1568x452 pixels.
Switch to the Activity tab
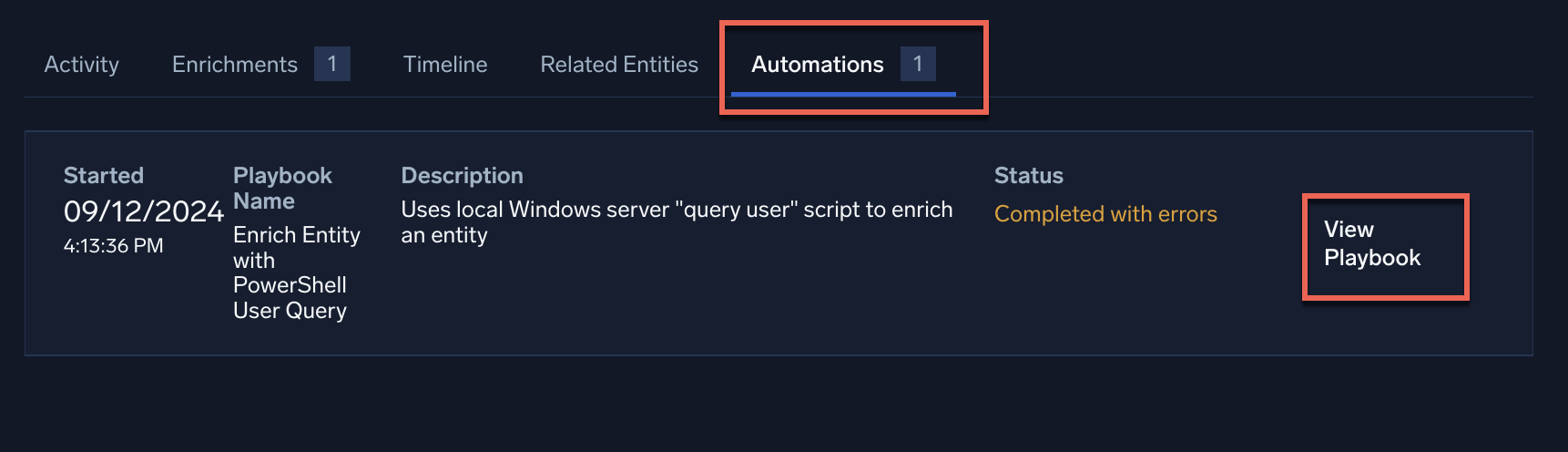tap(81, 65)
